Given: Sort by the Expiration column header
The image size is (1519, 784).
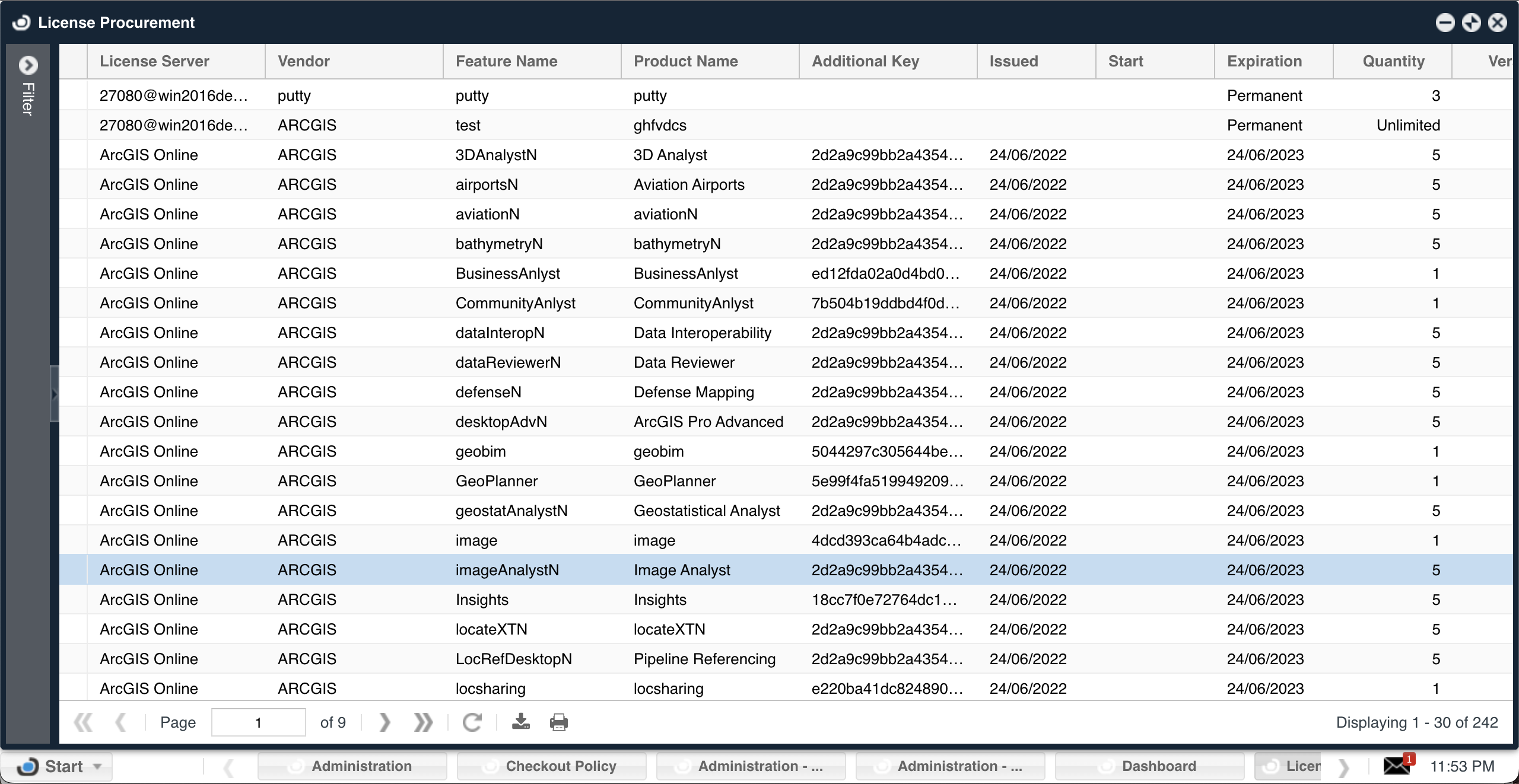Looking at the screenshot, I should click(1264, 61).
